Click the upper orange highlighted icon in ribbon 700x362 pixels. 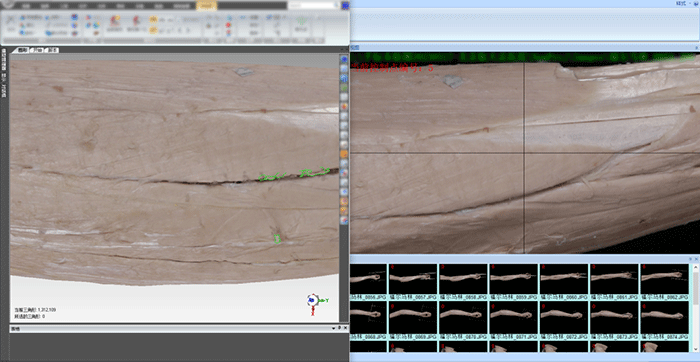[153, 20]
